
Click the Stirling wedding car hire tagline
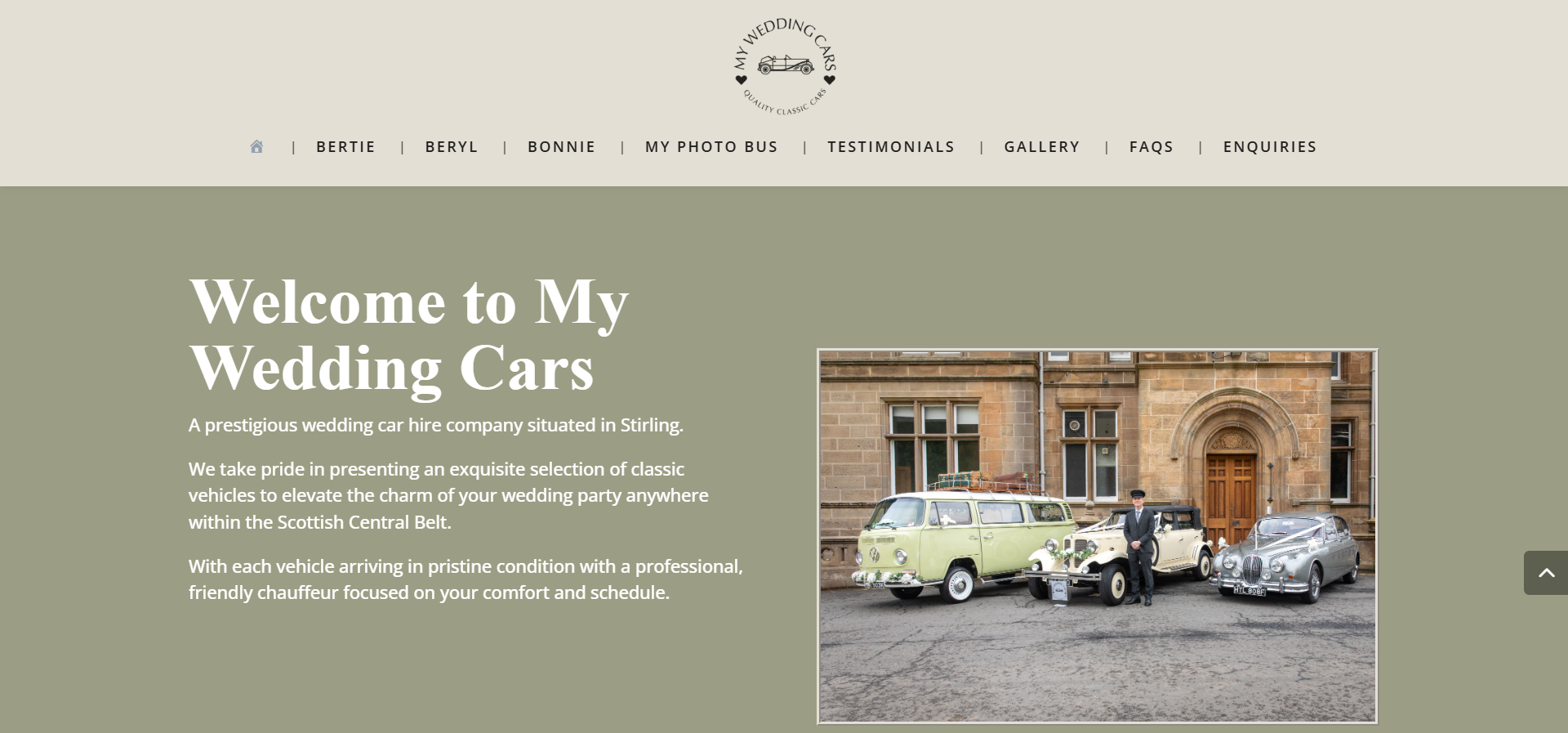[436, 425]
